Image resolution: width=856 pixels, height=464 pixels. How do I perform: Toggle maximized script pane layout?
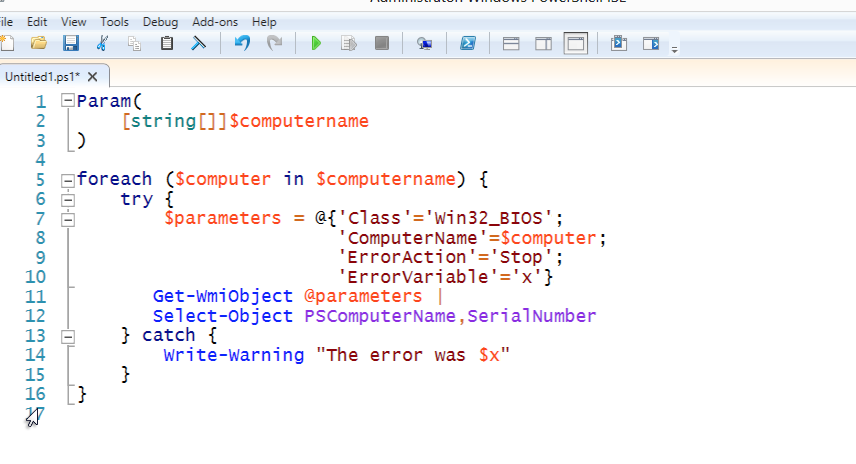click(x=575, y=43)
